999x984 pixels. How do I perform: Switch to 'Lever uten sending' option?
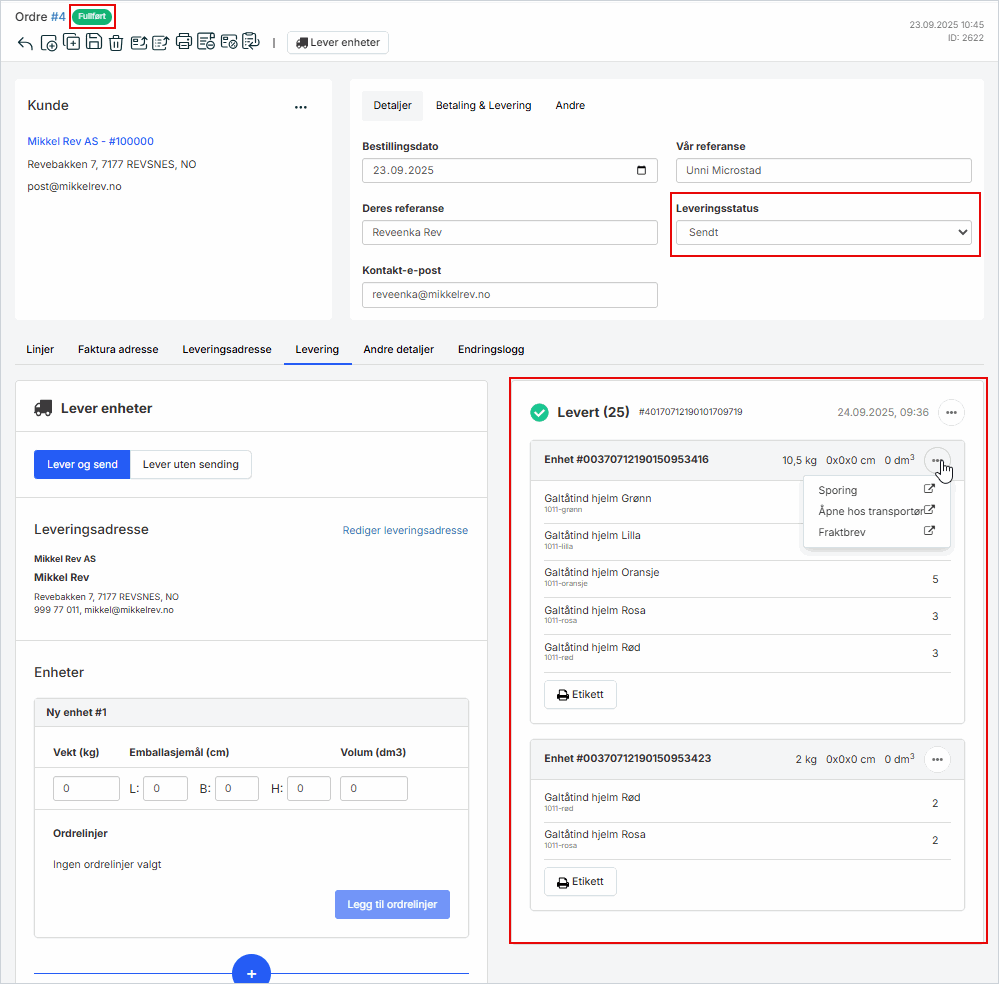pyautogui.click(x=191, y=464)
